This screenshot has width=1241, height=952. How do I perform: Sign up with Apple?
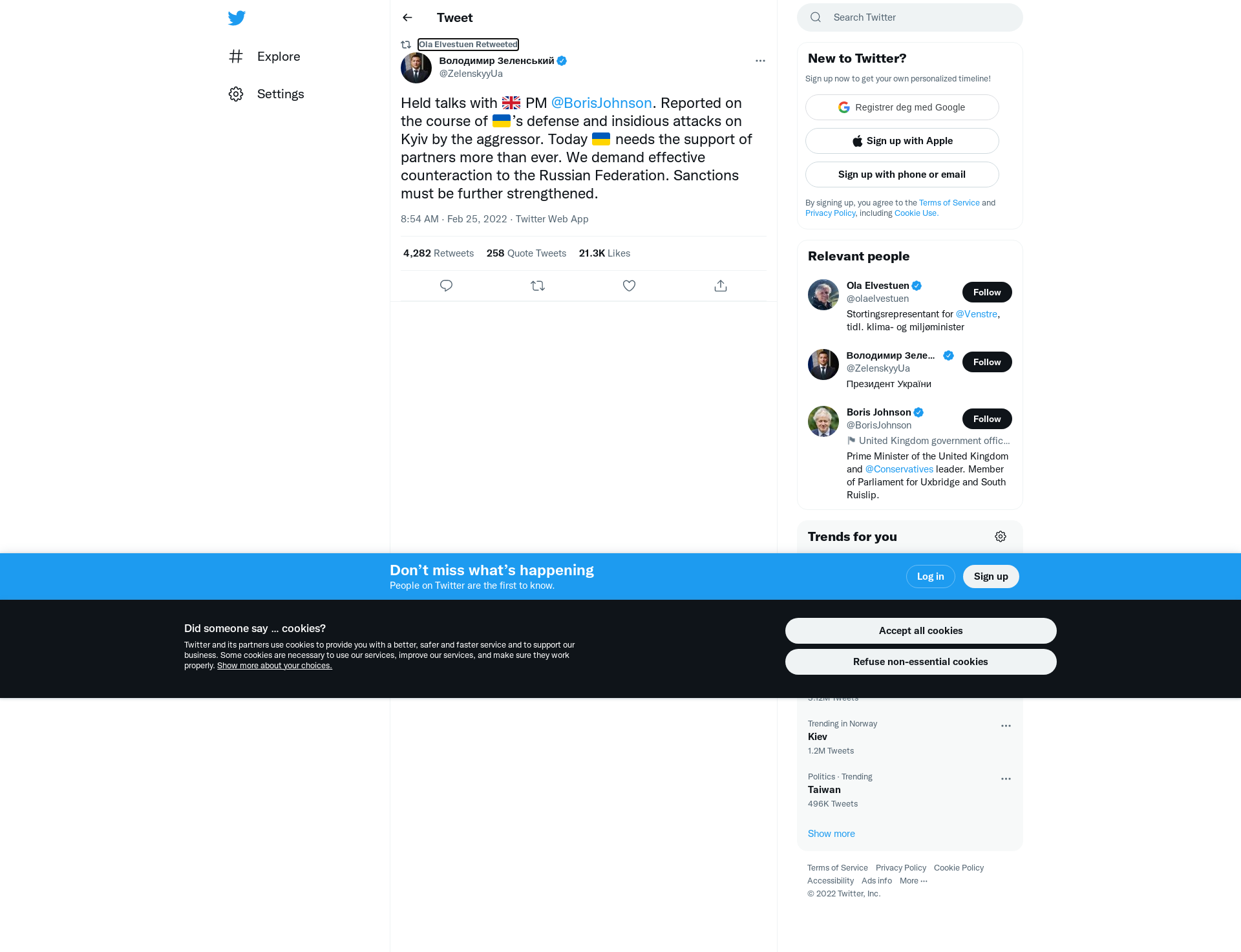click(x=902, y=141)
